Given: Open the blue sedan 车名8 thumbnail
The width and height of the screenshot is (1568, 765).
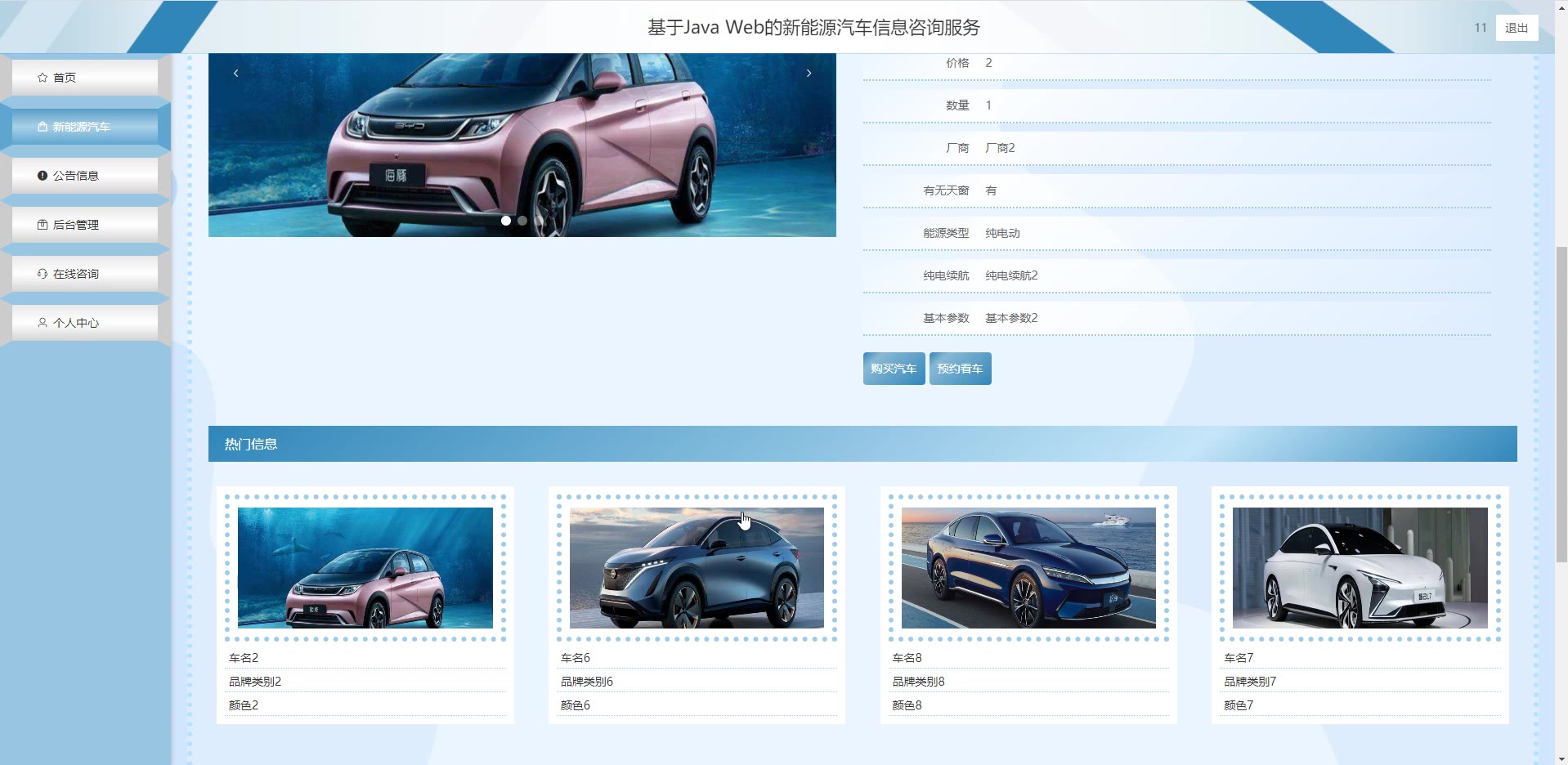Looking at the screenshot, I should [1028, 568].
